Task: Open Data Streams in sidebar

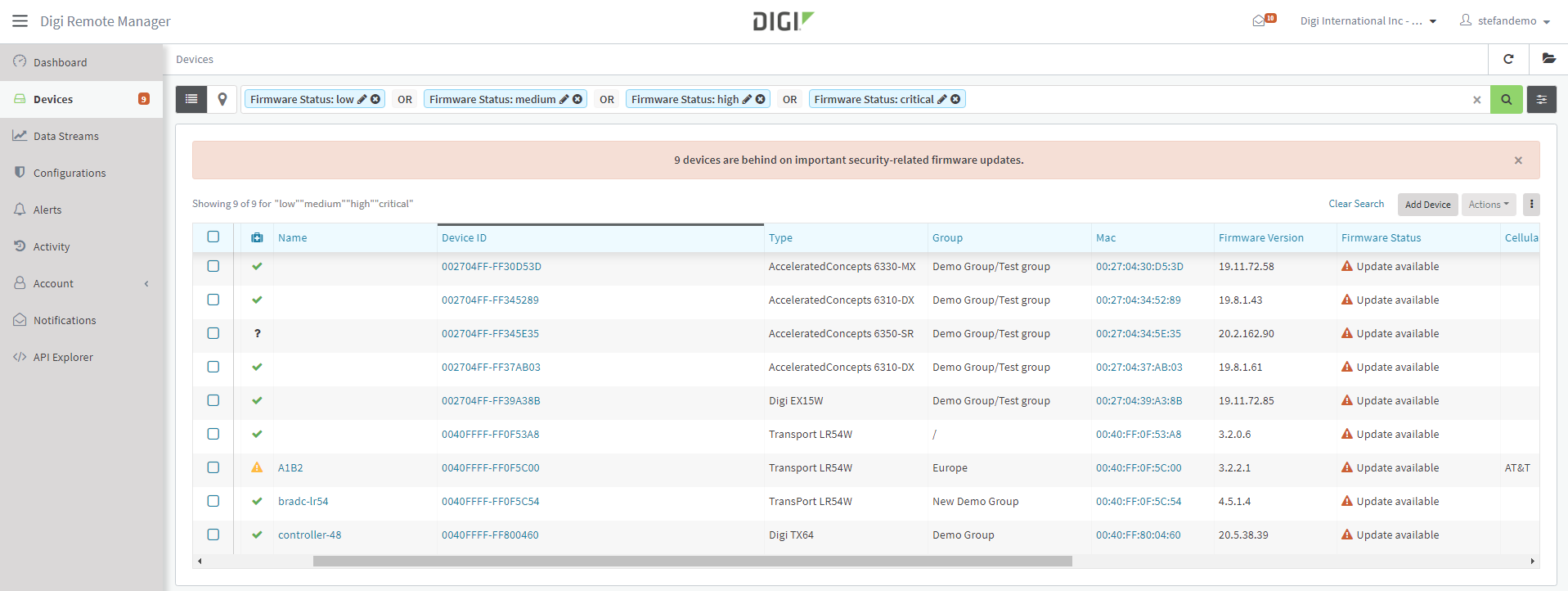Action: click(82, 136)
